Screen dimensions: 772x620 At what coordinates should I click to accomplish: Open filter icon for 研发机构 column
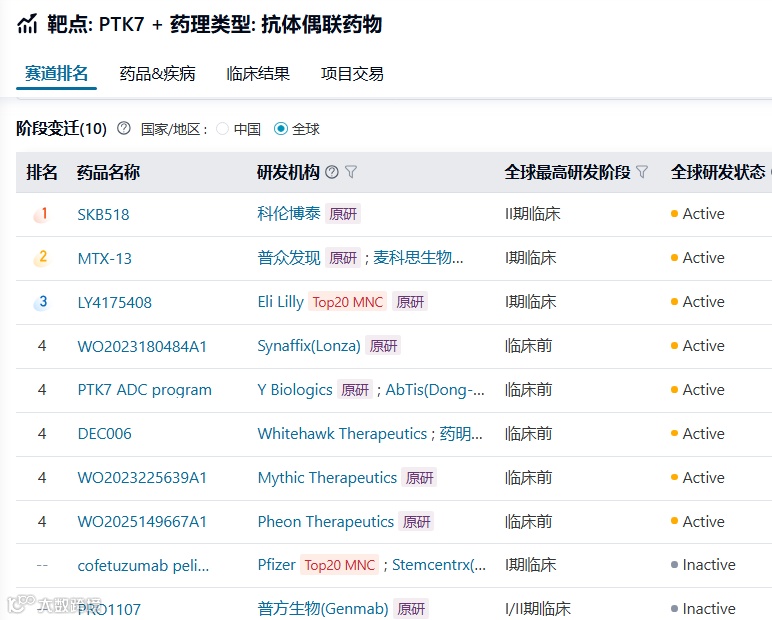point(351,172)
